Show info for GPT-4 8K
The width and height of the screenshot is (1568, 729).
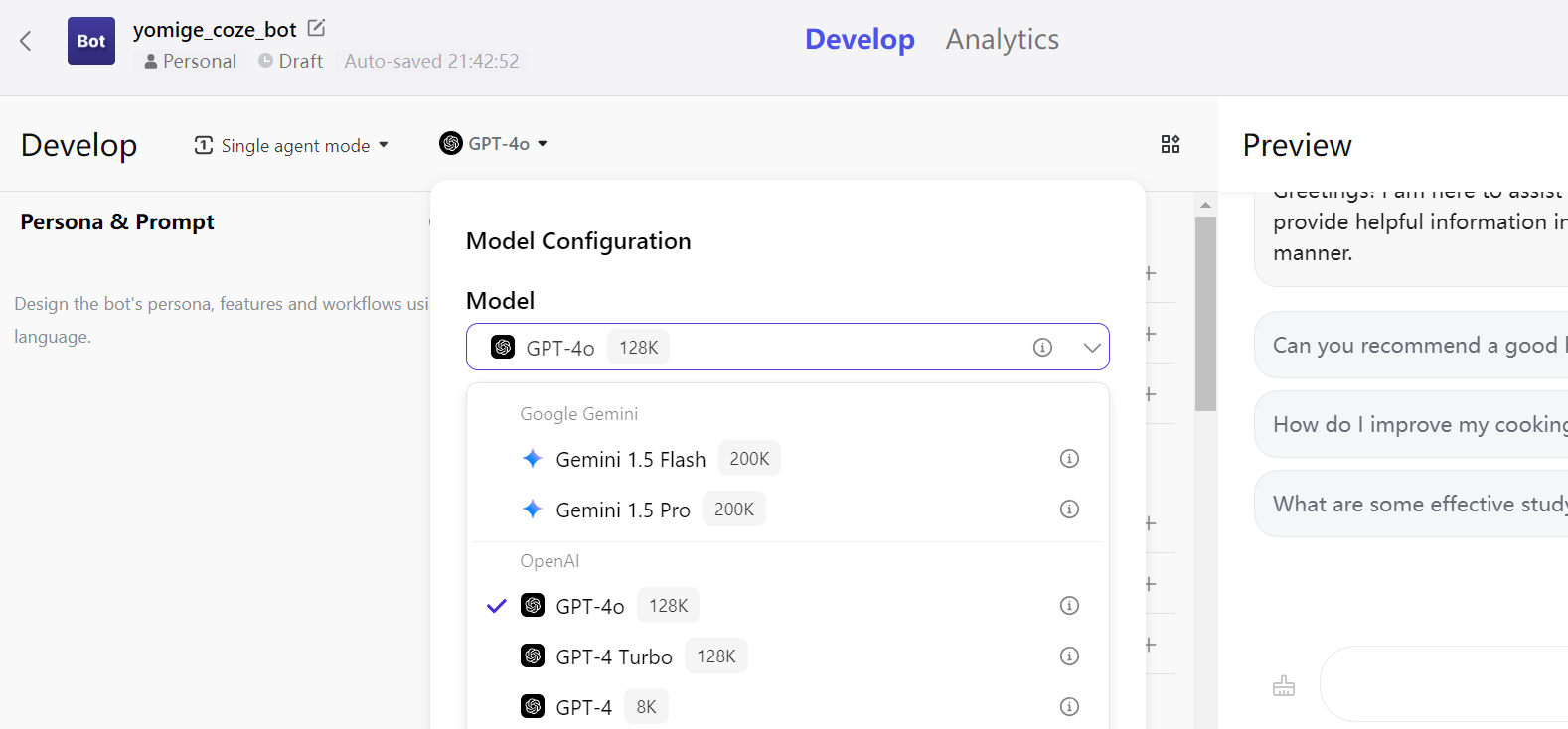coord(1069,707)
